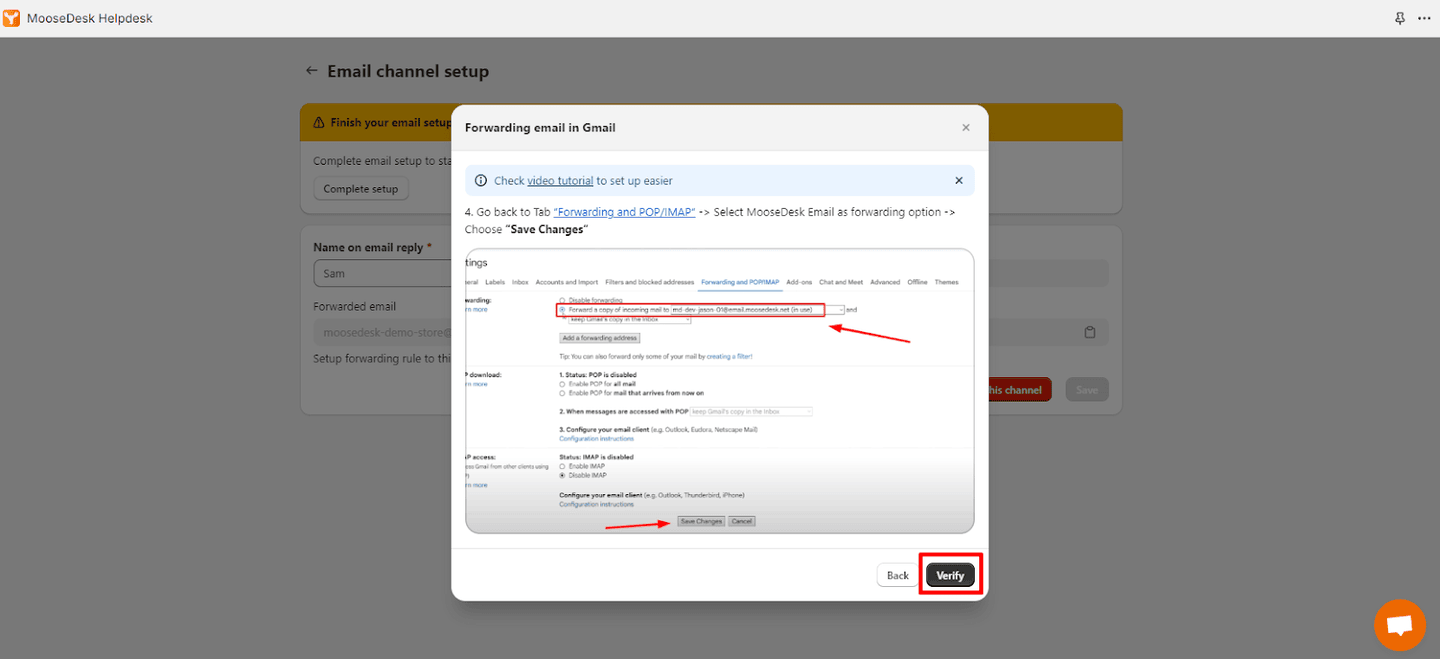
Task: Click the Save button on the setup page
Action: (x=1087, y=390)
